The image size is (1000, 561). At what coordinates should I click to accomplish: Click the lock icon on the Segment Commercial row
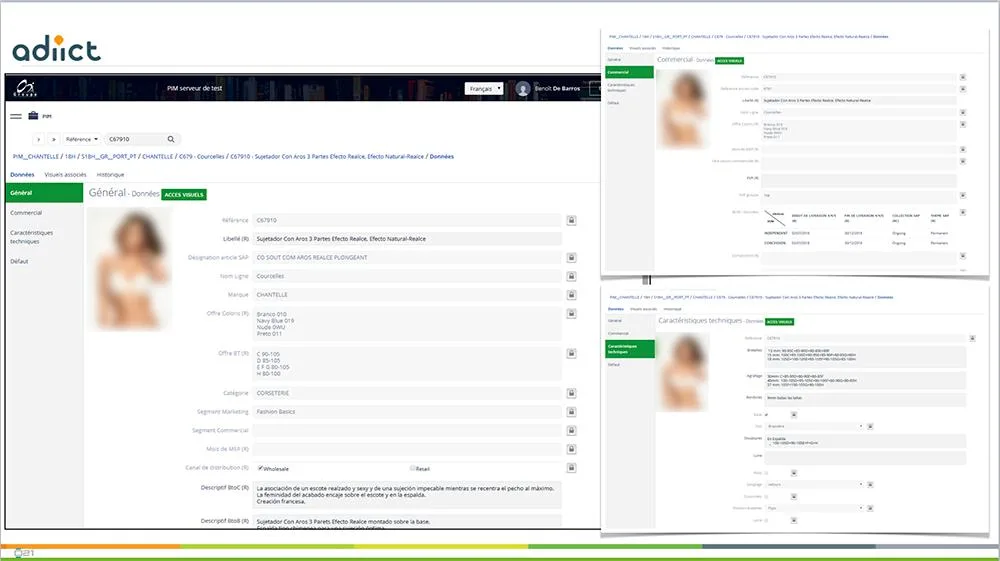click(571, 430)
